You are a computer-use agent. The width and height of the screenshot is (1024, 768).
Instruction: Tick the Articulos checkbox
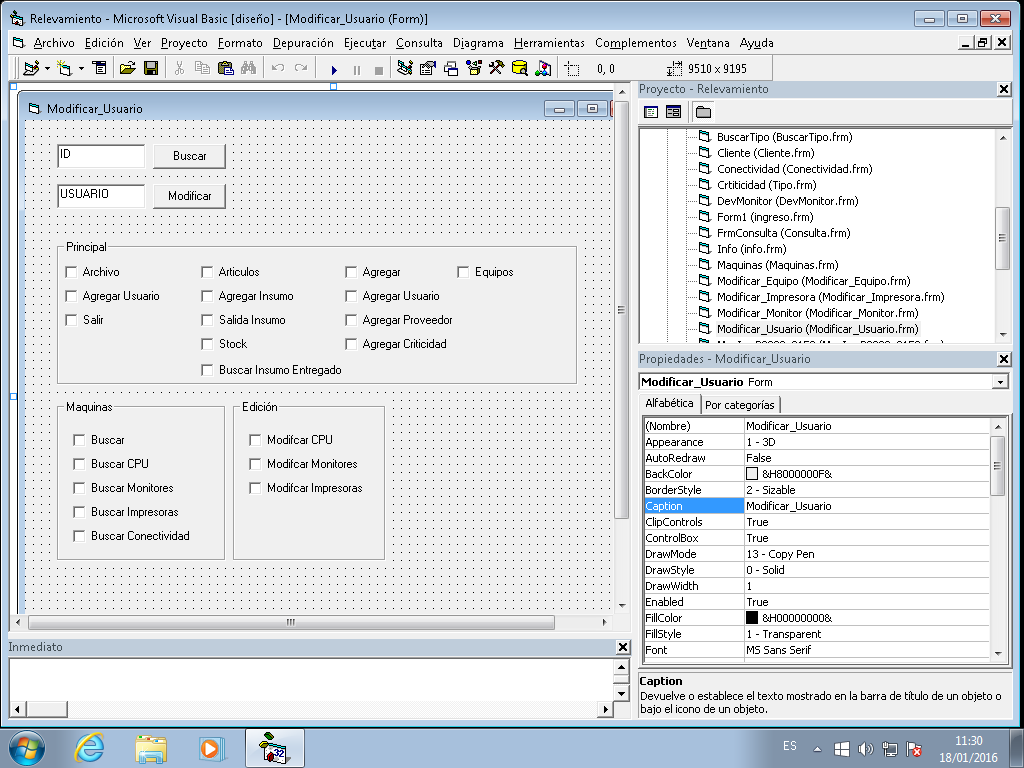point(207,272)
